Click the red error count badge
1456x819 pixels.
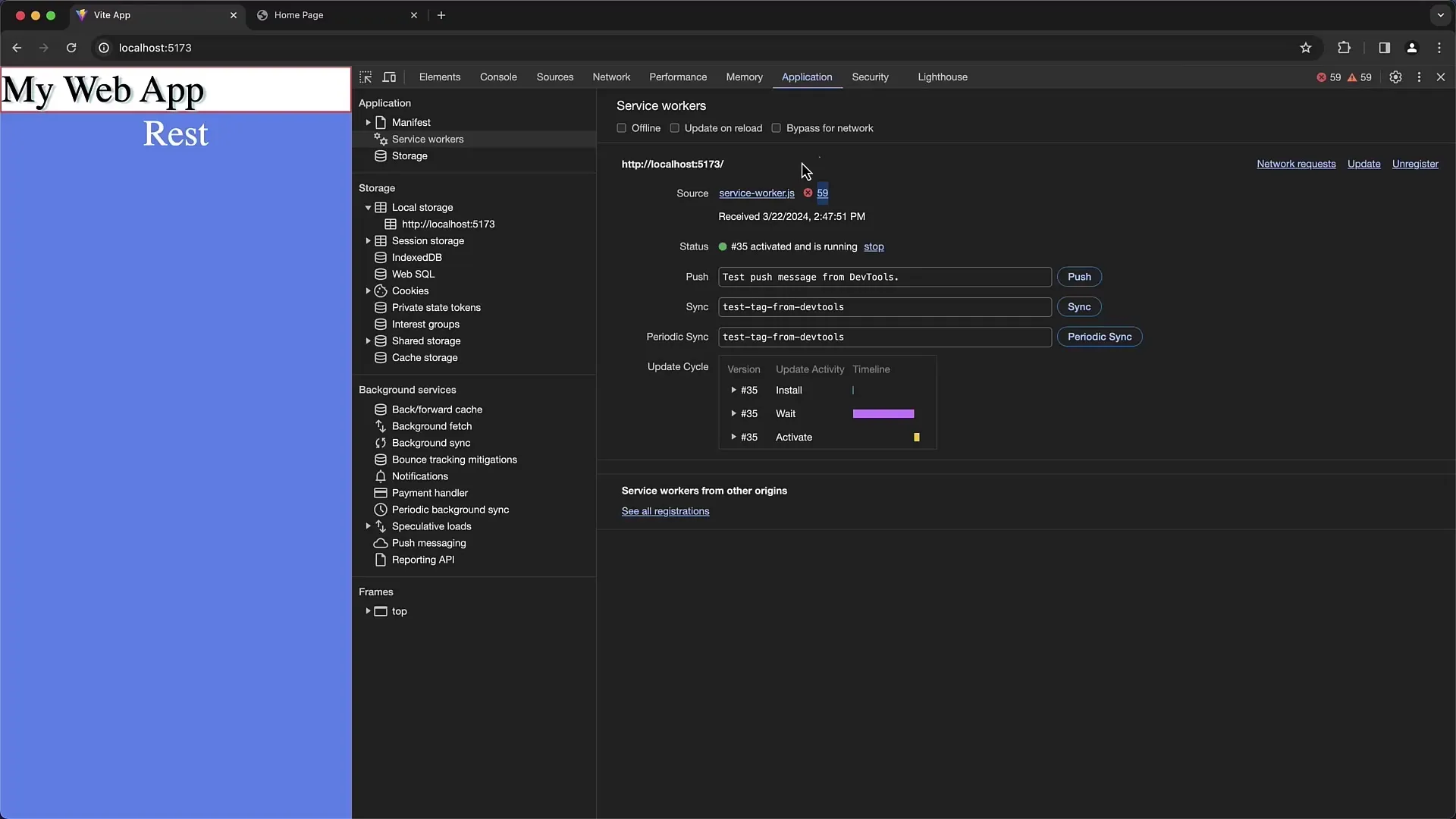click(x=1329, y=77)
